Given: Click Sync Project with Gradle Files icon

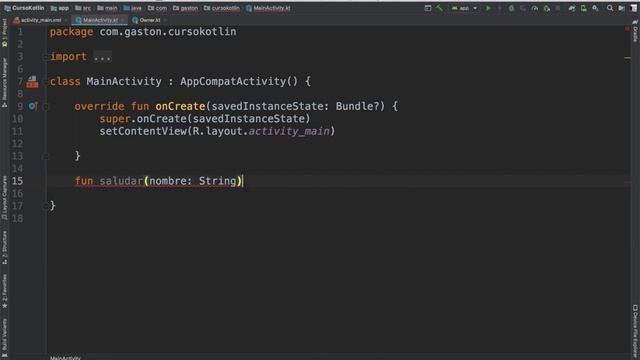Looking at the screenshot, I should (572, 8).
